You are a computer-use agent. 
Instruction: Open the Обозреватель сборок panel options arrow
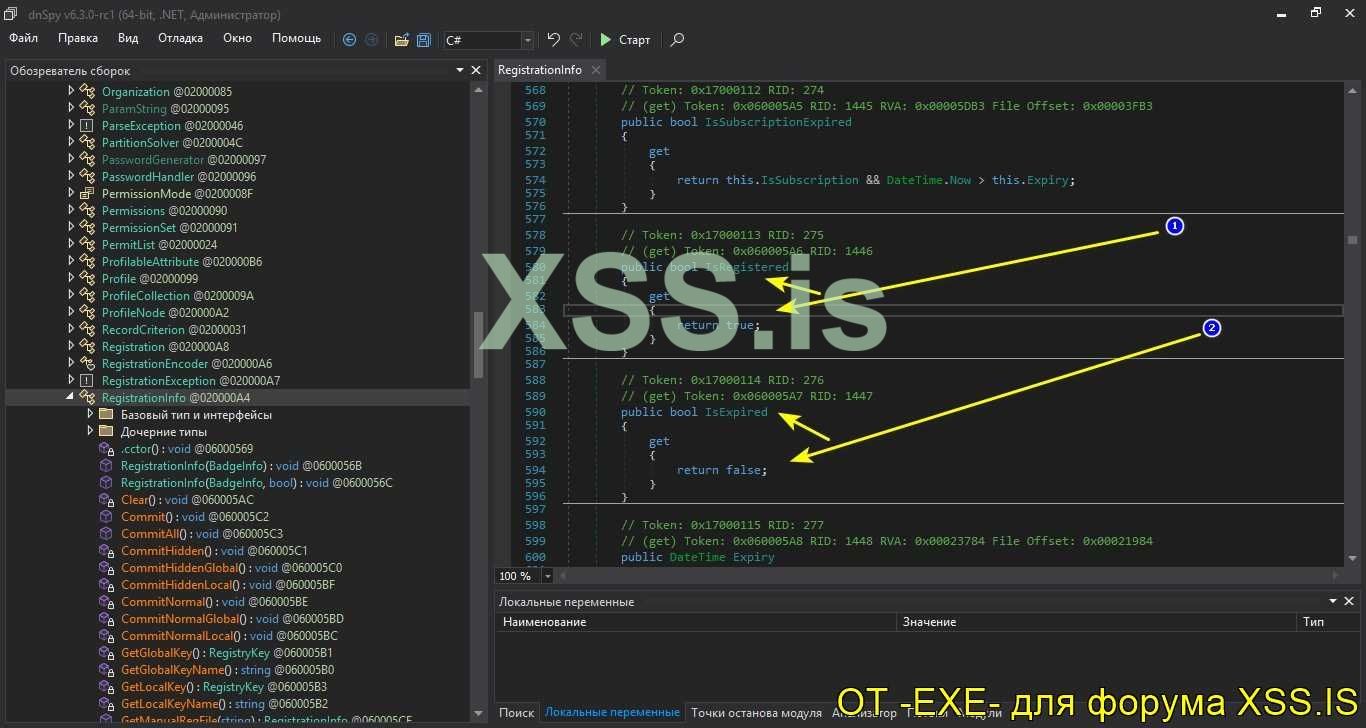459,70
